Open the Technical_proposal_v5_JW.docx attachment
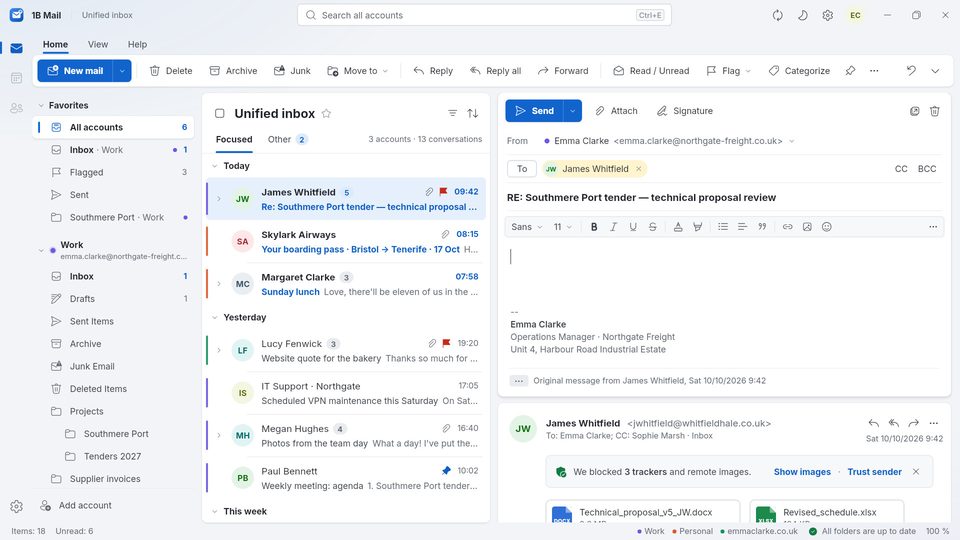 [x=643, y=512]
